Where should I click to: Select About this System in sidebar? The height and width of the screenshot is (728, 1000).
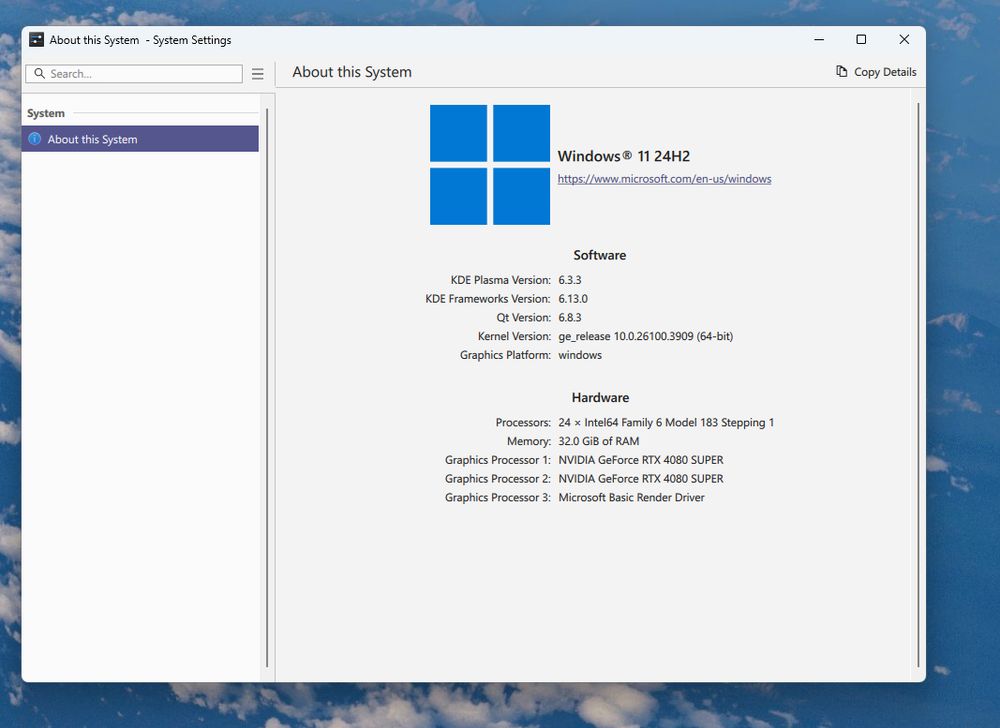pyautogui.click(x=140, y=139)
